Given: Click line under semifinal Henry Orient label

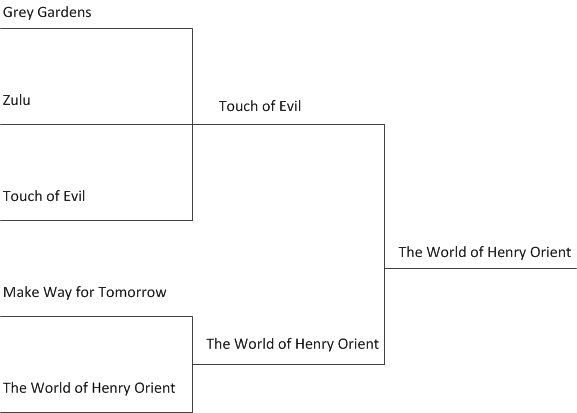Looking at the screenshot, I should pos(288,364).
